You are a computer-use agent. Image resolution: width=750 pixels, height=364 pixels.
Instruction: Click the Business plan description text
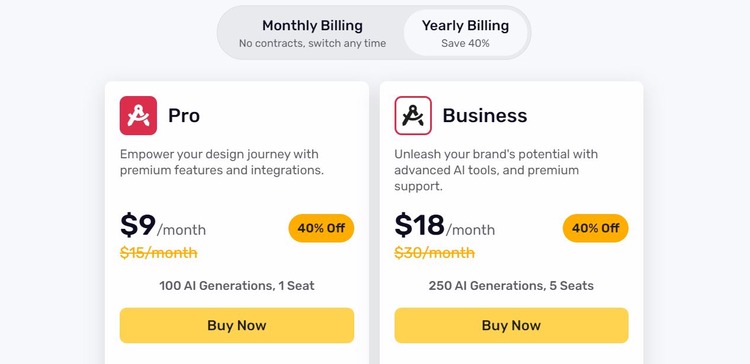coord(496,170)
